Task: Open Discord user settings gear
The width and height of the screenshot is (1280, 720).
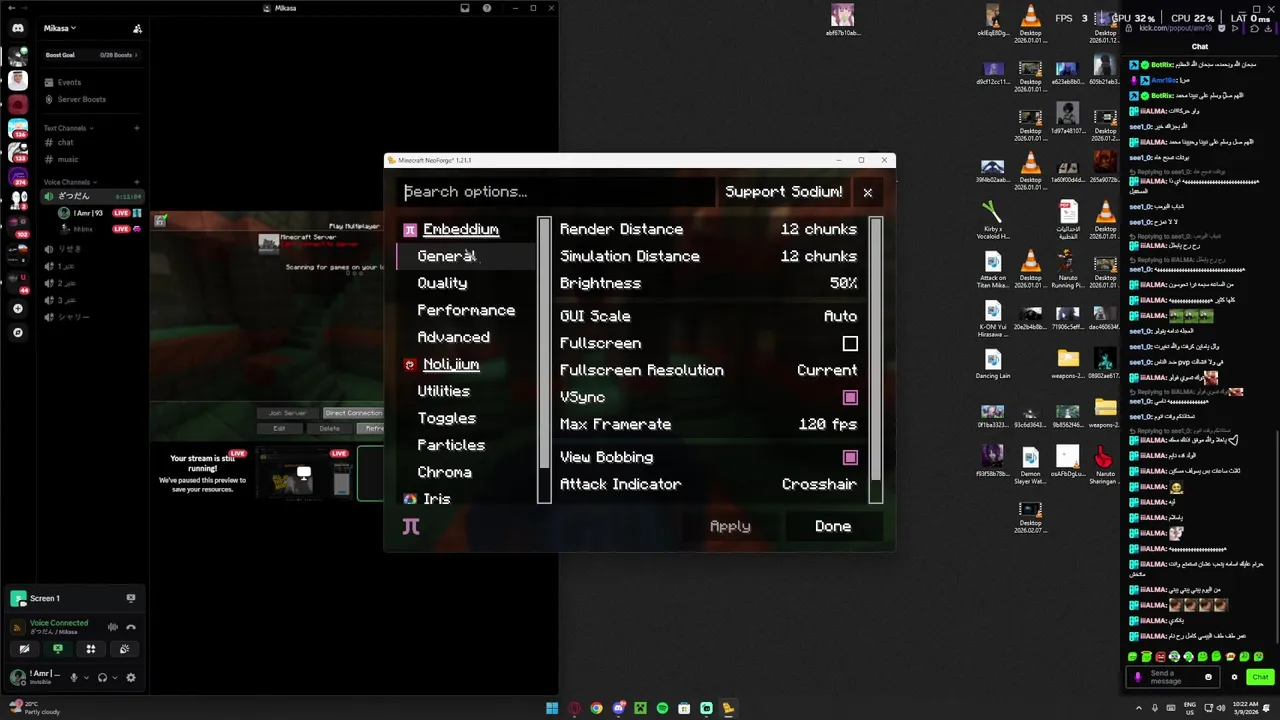Action: tap(130, 678)
